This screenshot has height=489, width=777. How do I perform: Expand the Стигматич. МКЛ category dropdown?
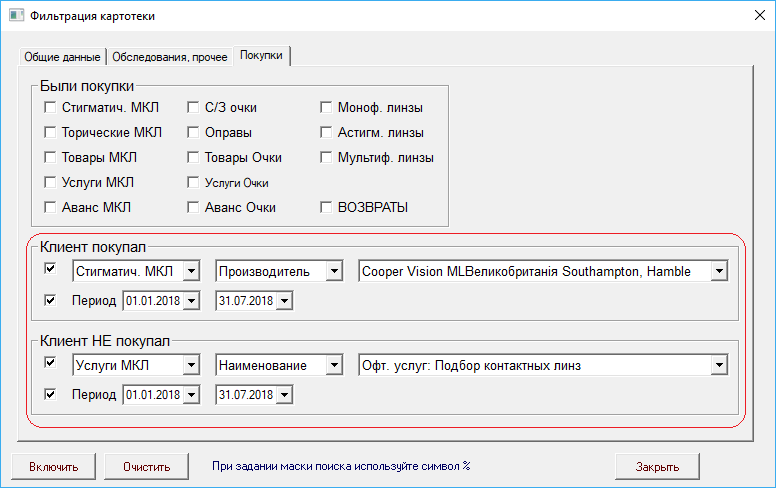(x=192, y=271)
